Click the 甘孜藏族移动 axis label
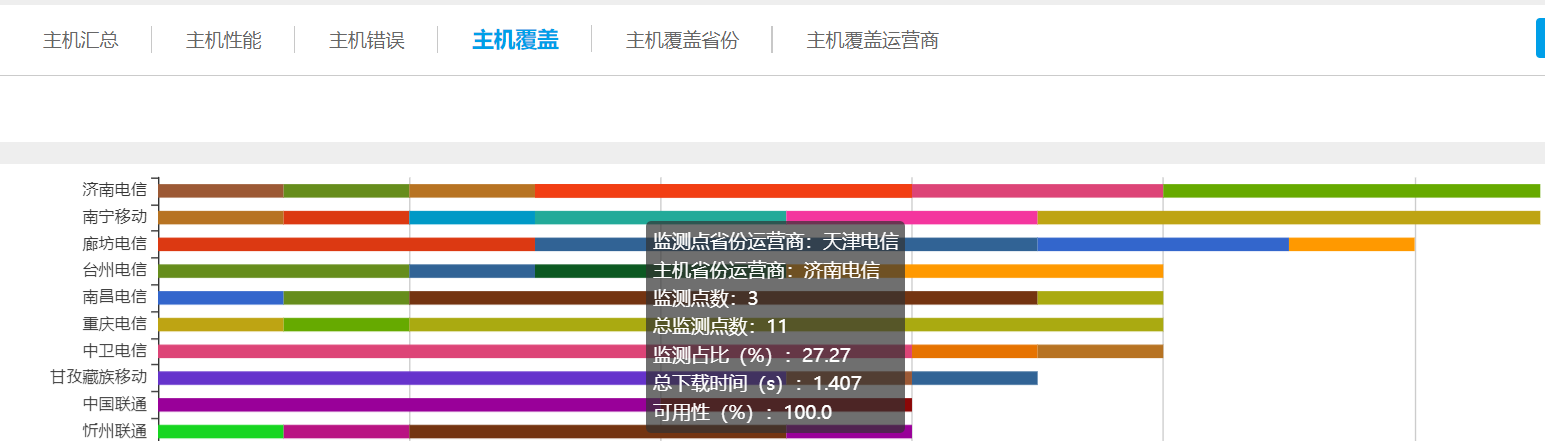Viewport: 1545px width, 441px height. (98, 377)
